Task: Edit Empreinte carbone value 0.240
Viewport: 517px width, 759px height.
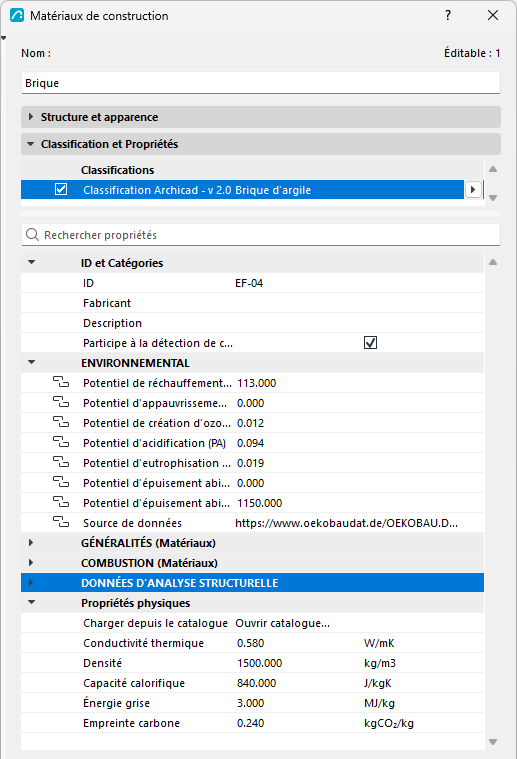Action: [x=250, y=723]
